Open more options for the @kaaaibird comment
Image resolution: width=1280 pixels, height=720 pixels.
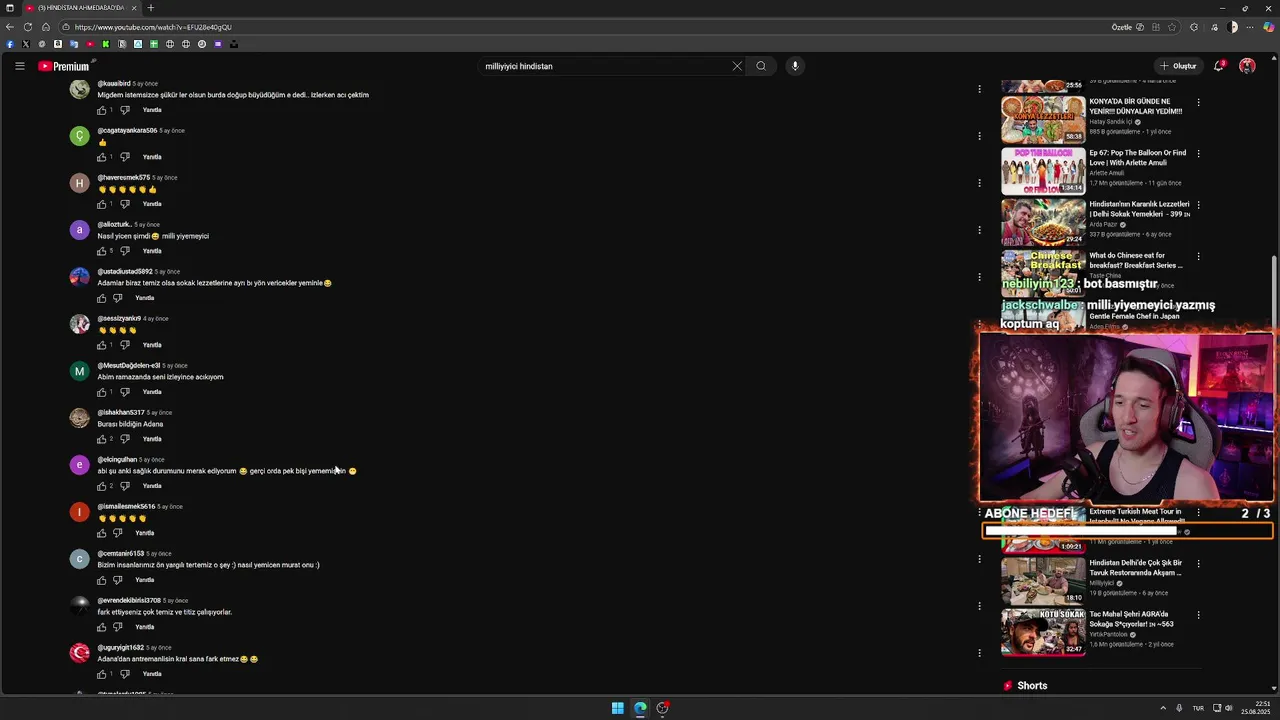pos(979,89)
